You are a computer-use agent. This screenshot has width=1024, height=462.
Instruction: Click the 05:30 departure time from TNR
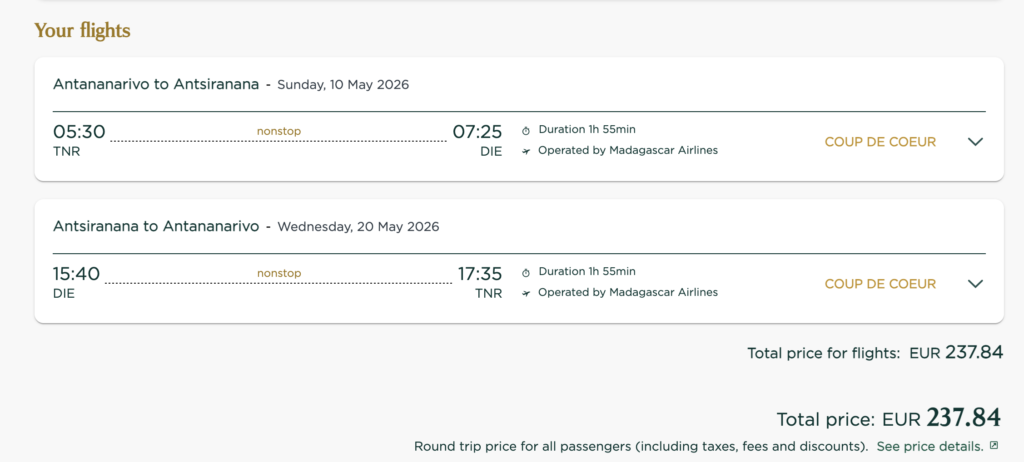tap(79, 132)
